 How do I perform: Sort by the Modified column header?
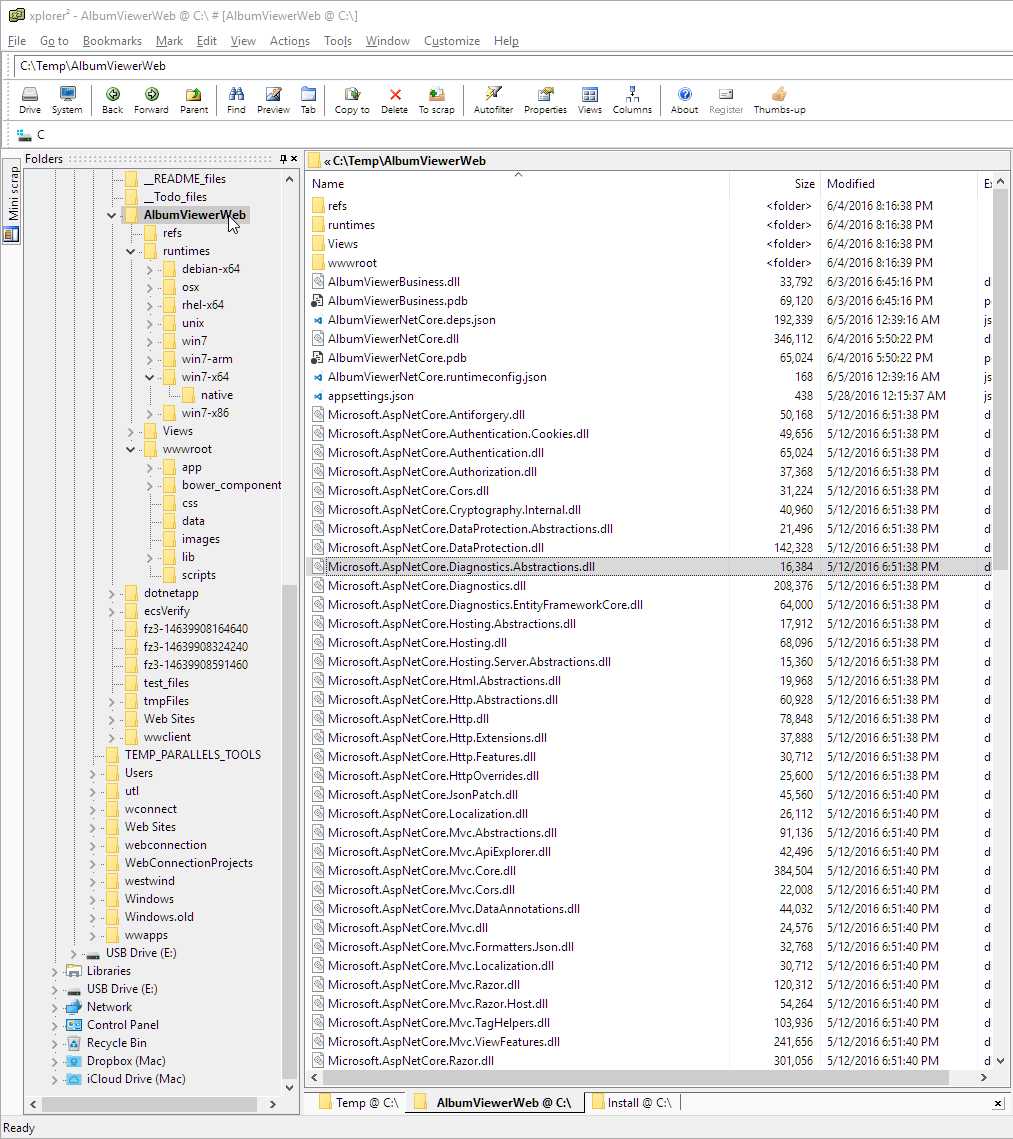[x=899, y=184]
